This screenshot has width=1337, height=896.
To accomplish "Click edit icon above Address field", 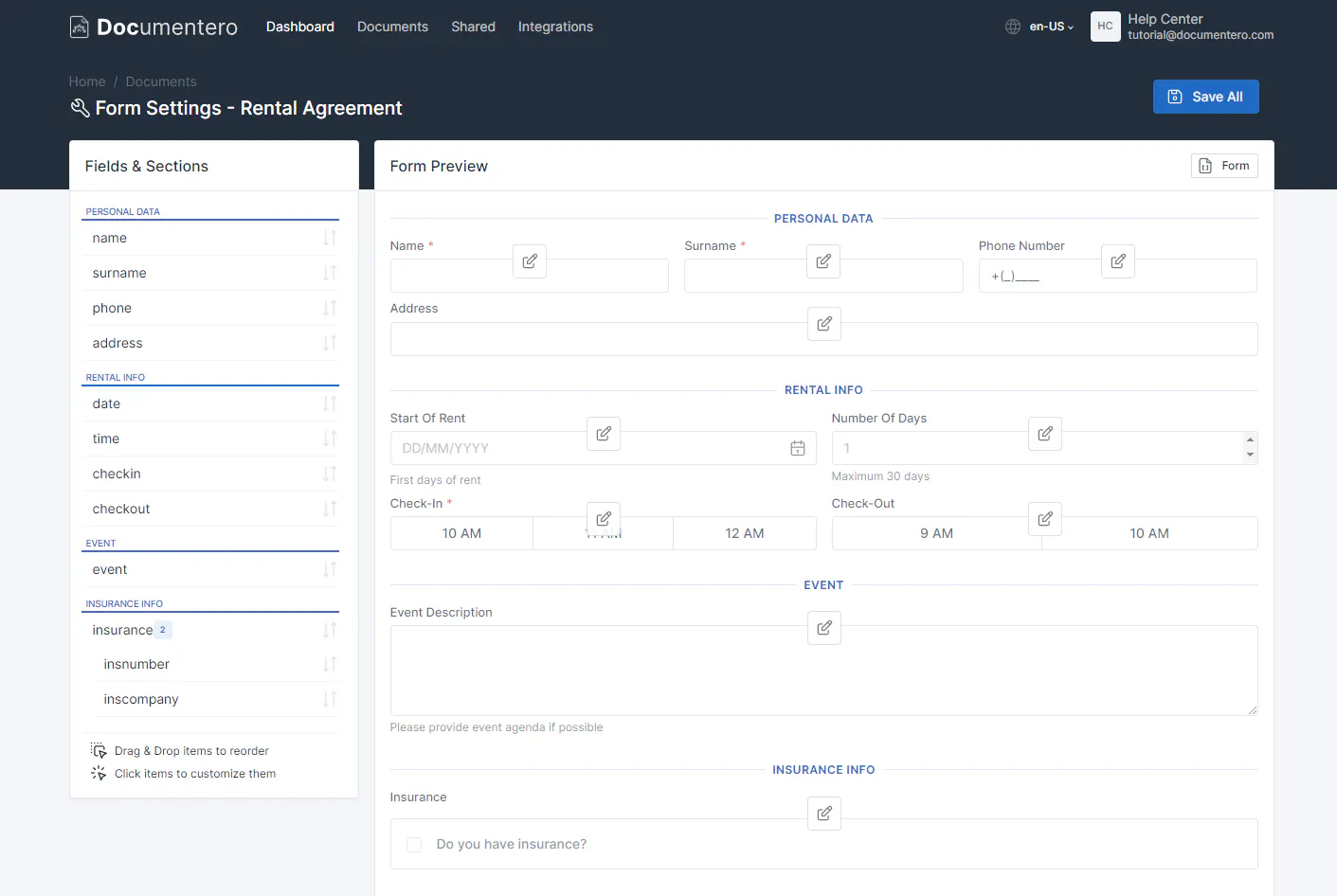I will 824,324.
